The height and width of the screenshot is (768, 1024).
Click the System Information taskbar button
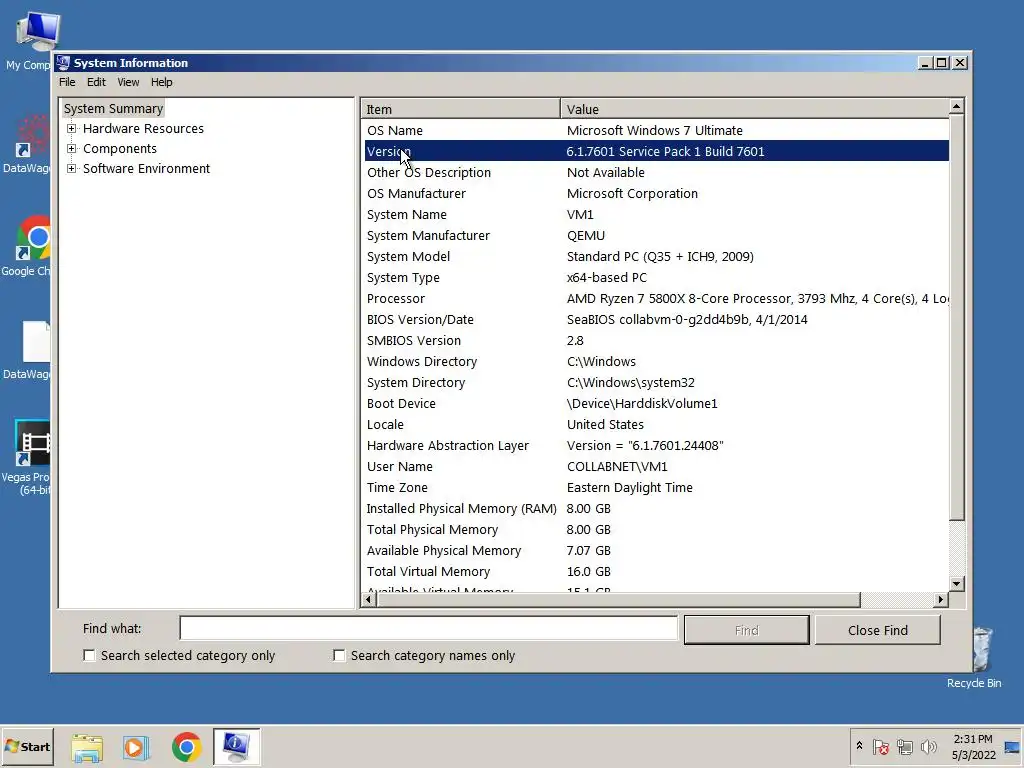236,746
